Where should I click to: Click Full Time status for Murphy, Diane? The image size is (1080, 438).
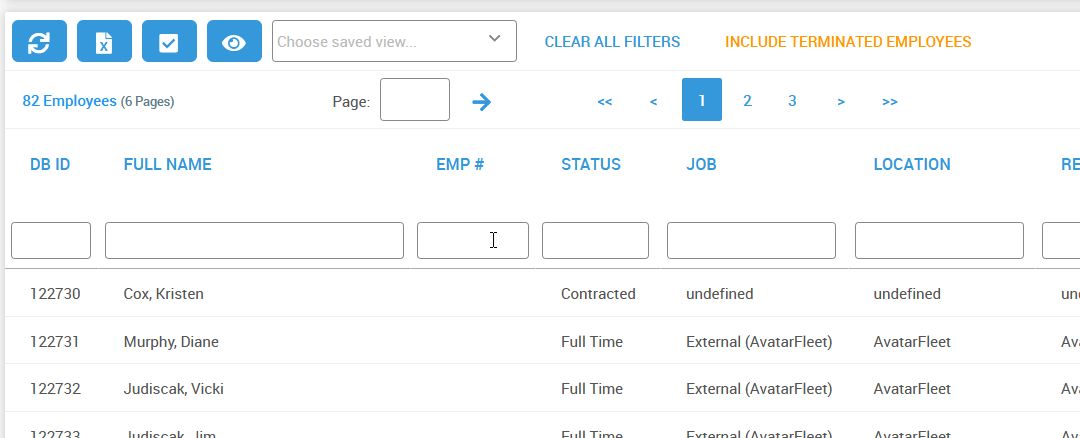pyautogui.click(x=592, y=342)
